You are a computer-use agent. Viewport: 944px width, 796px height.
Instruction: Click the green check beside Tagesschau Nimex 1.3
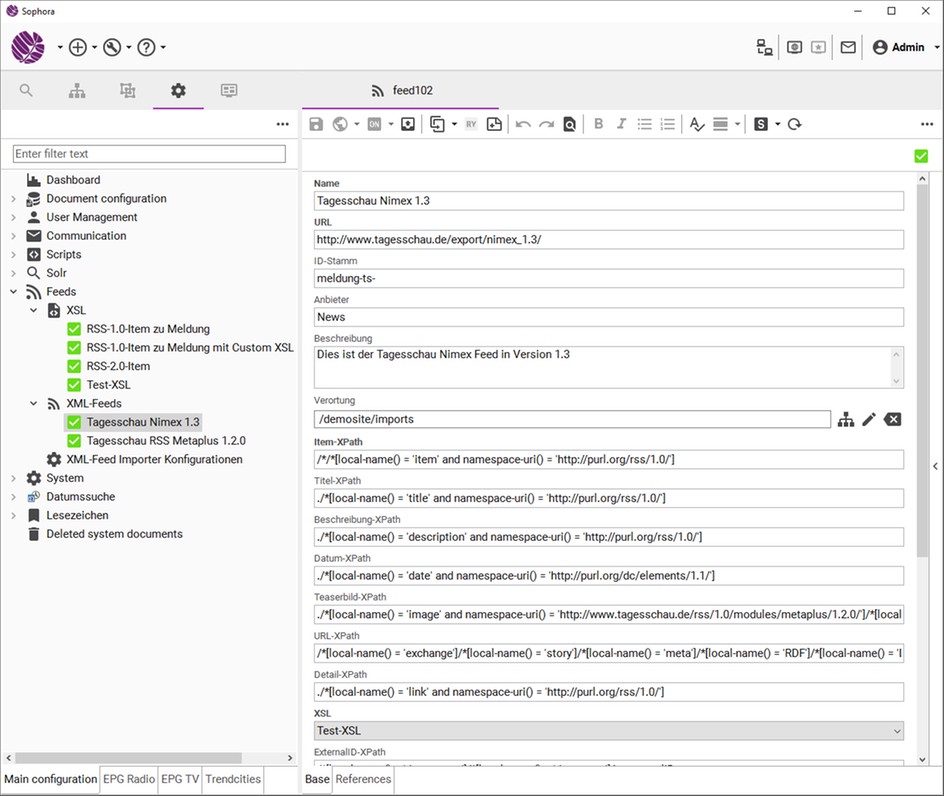tap(74, 422)
